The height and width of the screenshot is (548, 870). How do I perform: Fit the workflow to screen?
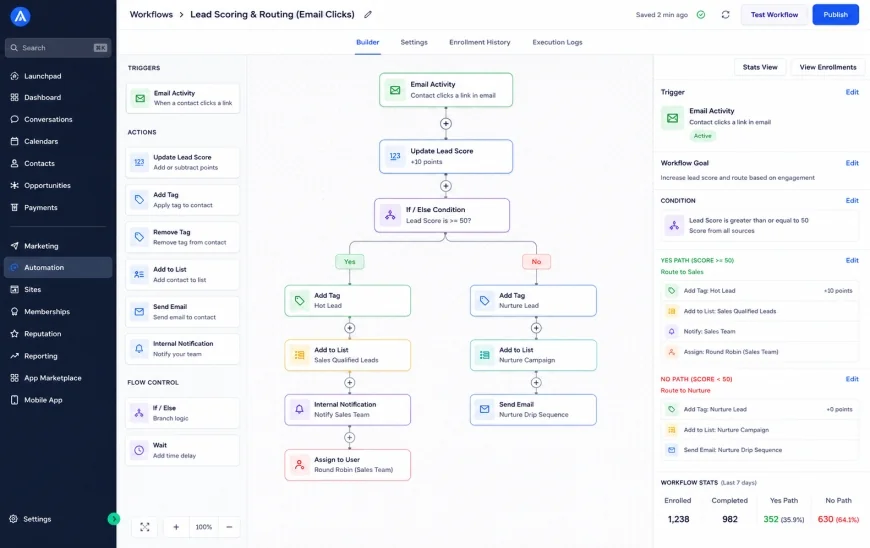tap(145, 527)
